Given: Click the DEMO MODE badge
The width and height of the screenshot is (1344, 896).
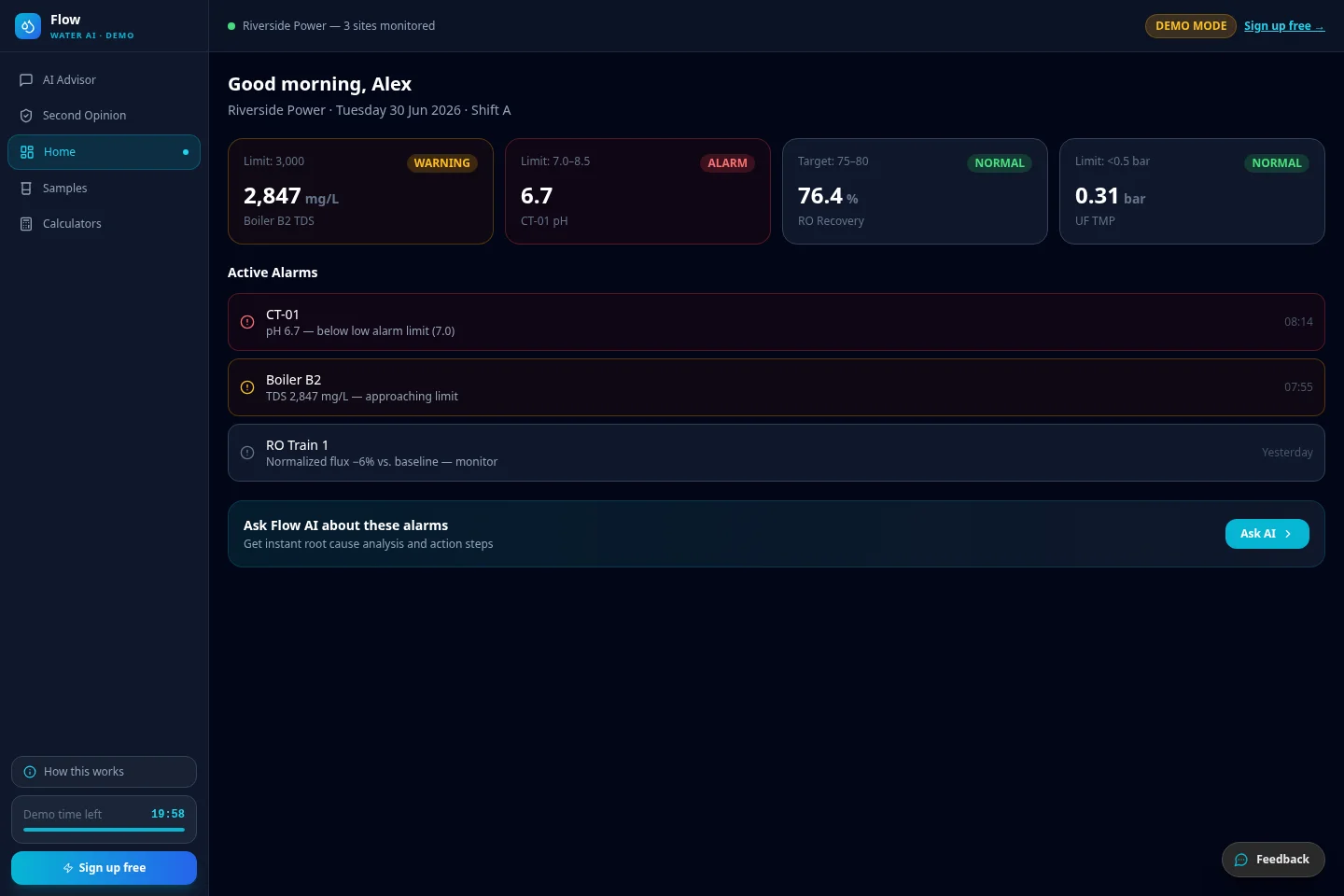Looking at the screenshot, I should tap(1191, 26).
